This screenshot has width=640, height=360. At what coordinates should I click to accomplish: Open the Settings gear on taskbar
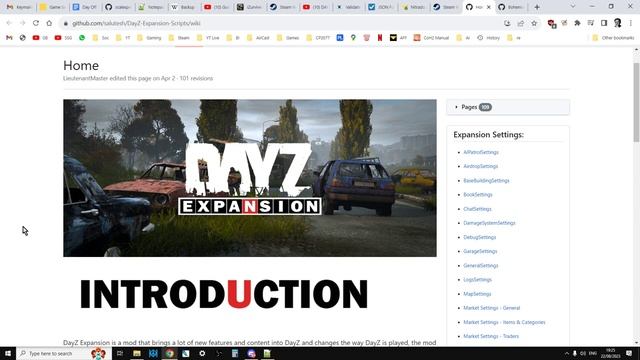[x=202, y=353]
